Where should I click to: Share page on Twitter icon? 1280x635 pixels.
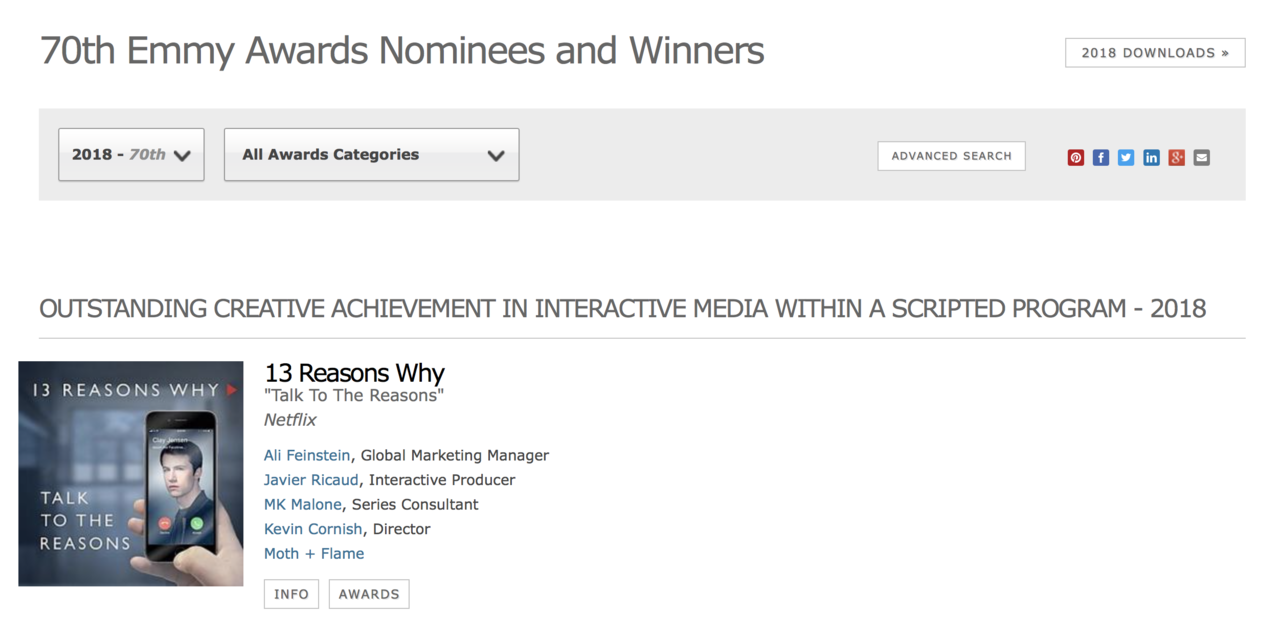(x=1126, y=157)
